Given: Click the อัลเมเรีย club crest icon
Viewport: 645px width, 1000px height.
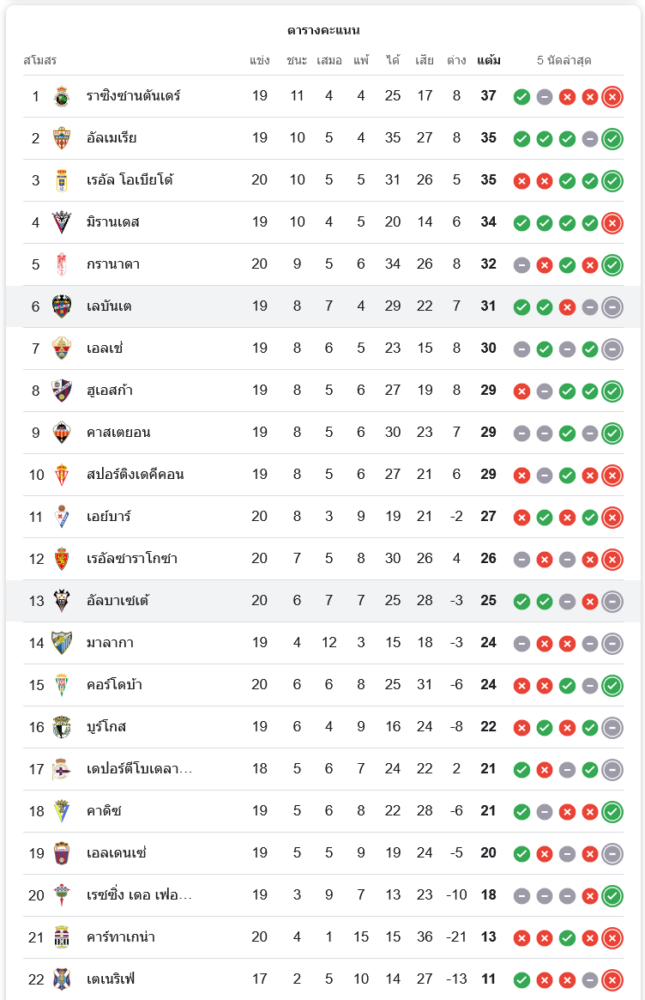Looking at the screenshot, I should tap(62, 139).
